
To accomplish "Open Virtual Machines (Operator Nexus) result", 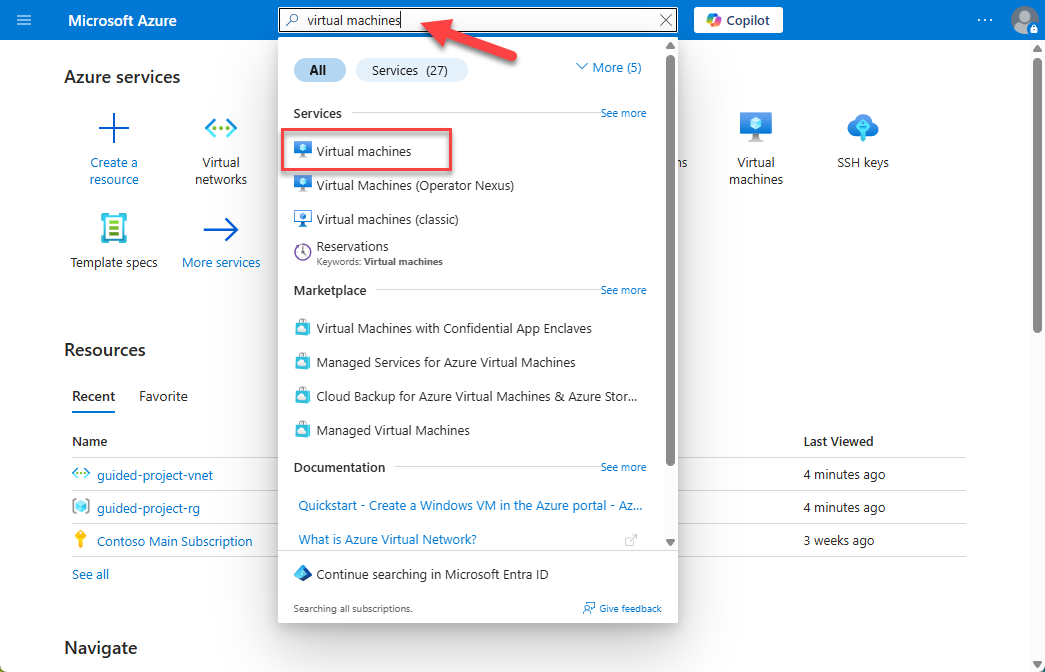I will pyautogui.click(x=404, y=185).
